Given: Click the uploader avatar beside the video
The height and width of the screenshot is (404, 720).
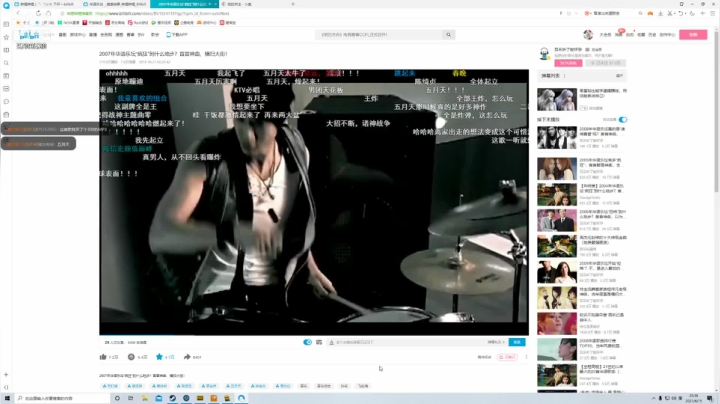Looking at the screenshot, I should point(544,53).
